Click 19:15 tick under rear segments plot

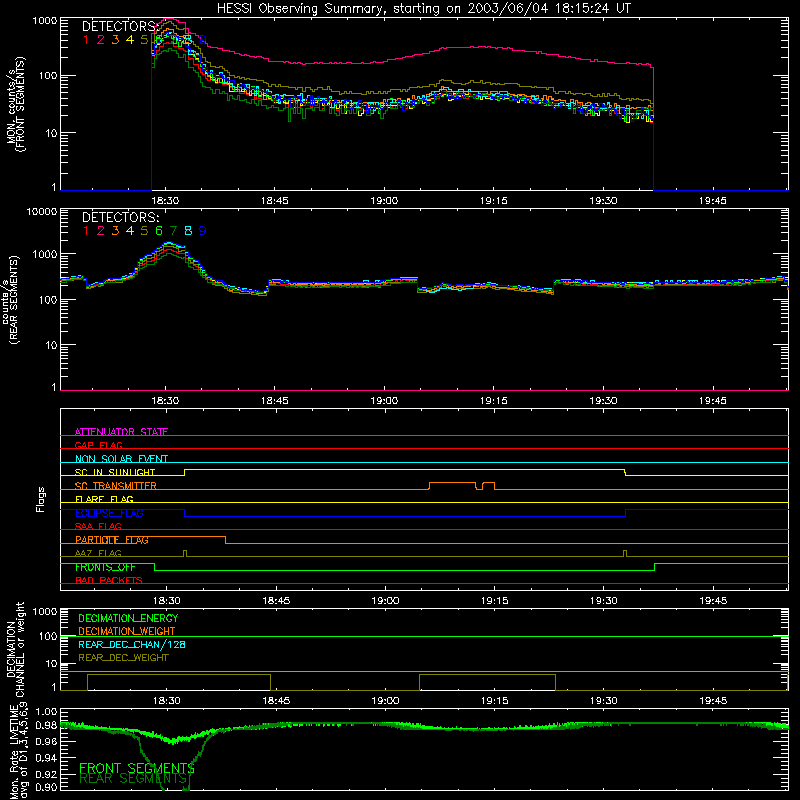click(x=494, y=401)
